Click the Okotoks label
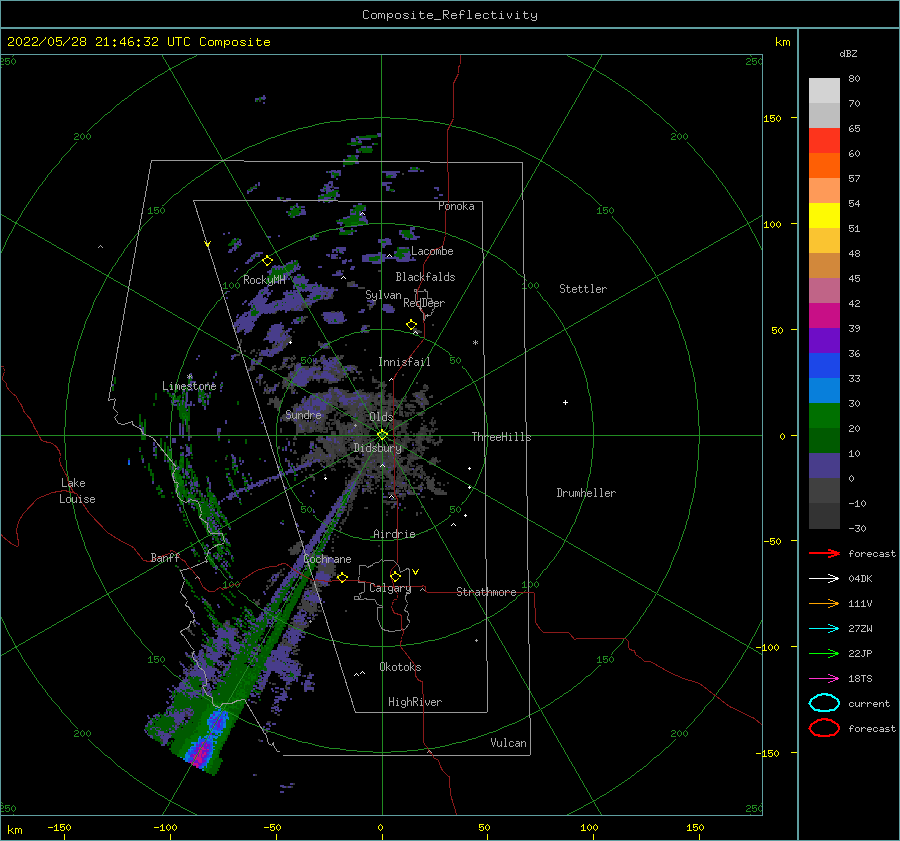 pos(400,666)
